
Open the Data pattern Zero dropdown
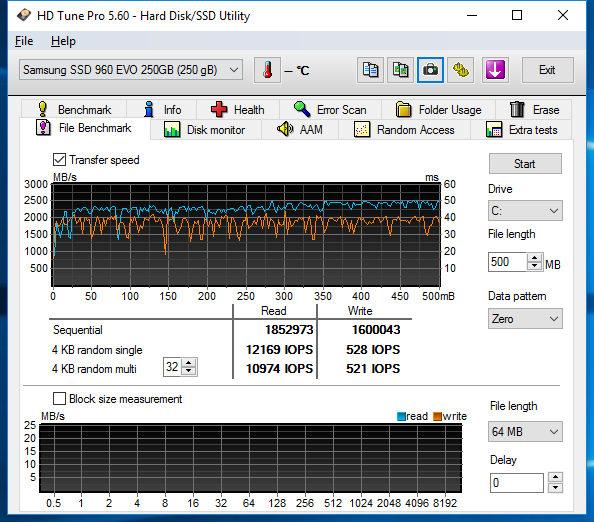click(525, 319)
